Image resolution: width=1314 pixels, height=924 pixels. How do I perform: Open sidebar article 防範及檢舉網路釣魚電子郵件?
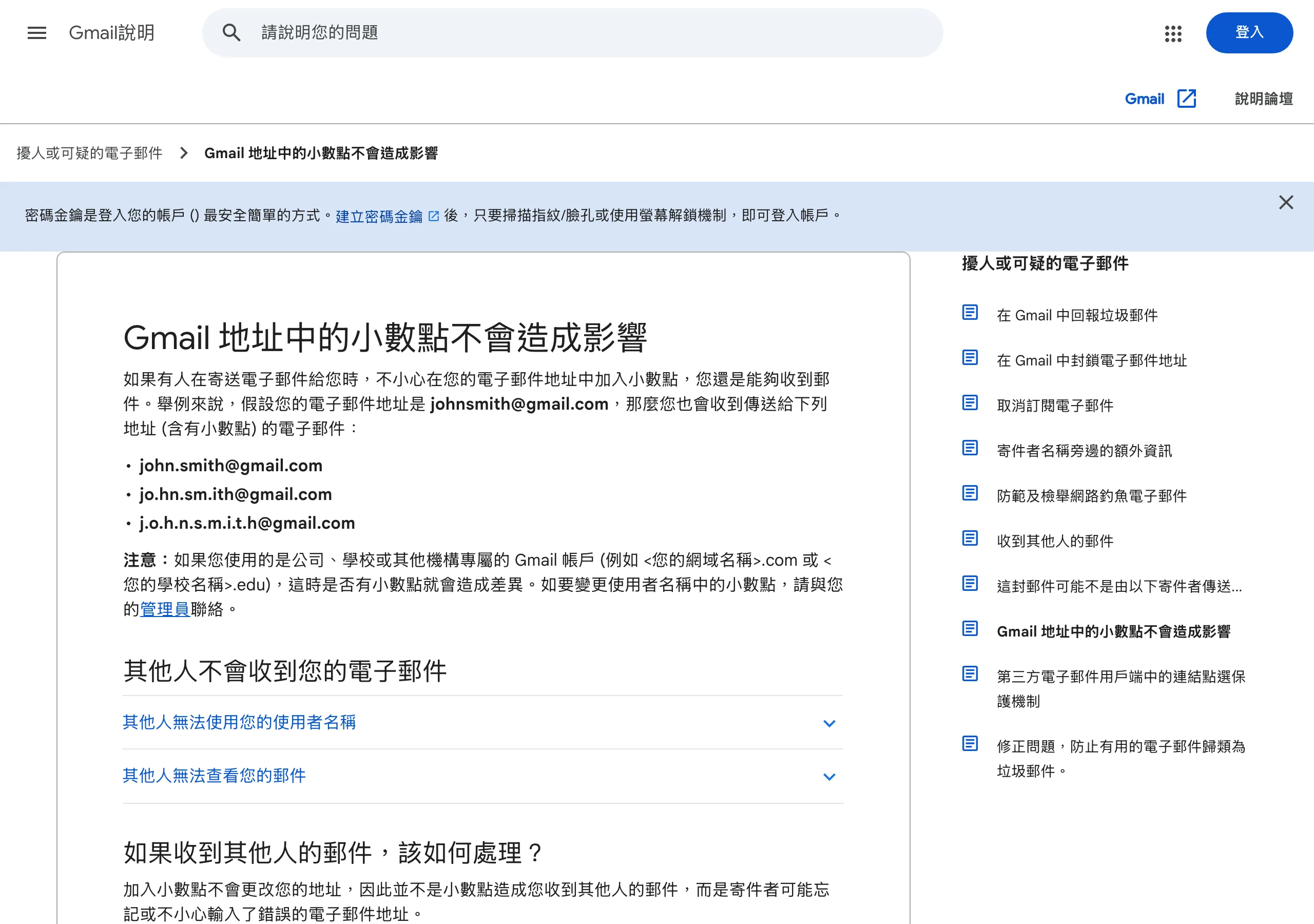tap(1091, 496)
